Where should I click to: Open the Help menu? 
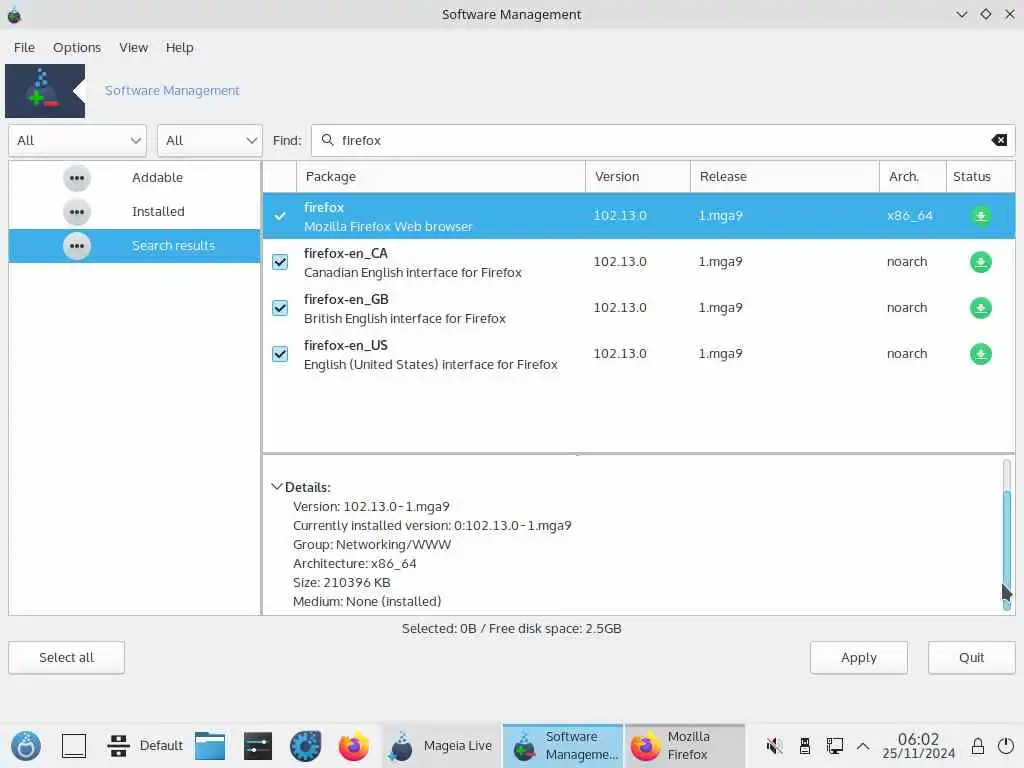pyautogui.click(x=180, y=48)
